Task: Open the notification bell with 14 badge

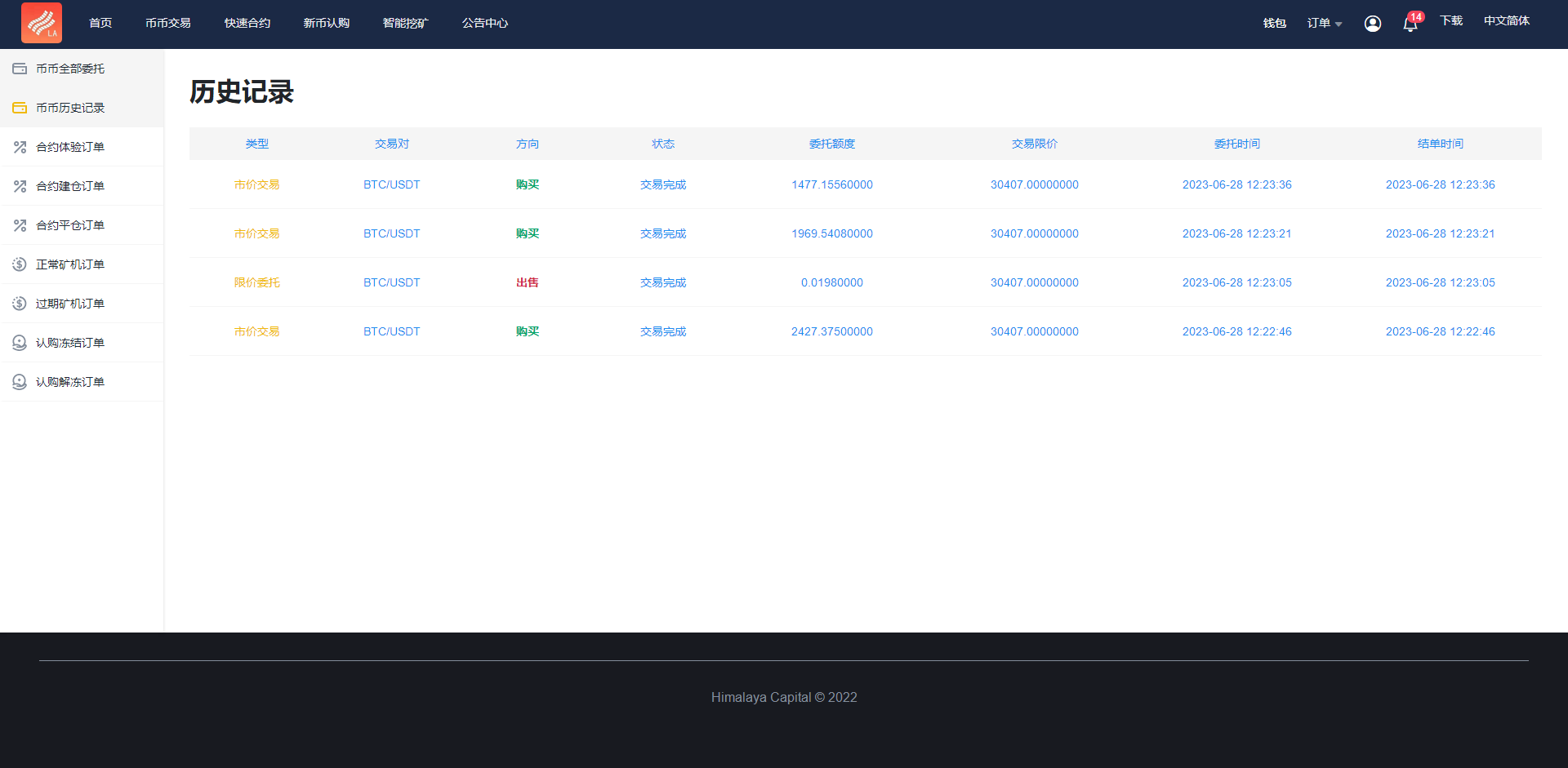Action: 1410,24
